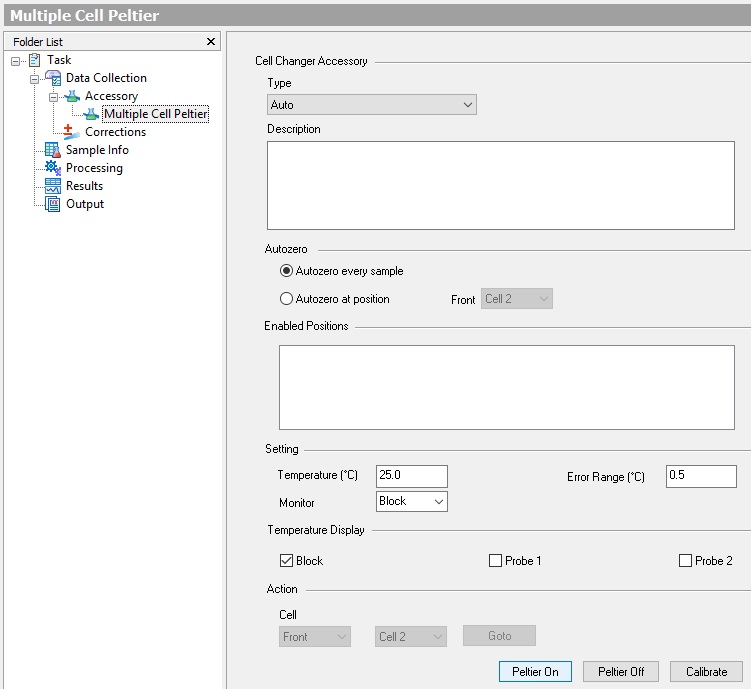Viewport: 751px width, 689px height.
Task: Click the Results chart icon
Action: [x=53, y=186]
